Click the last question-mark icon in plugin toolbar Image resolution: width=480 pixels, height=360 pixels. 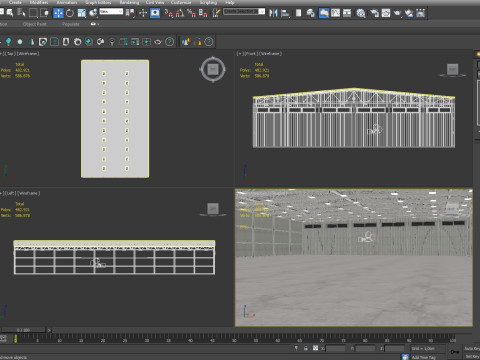pos(209,42)
